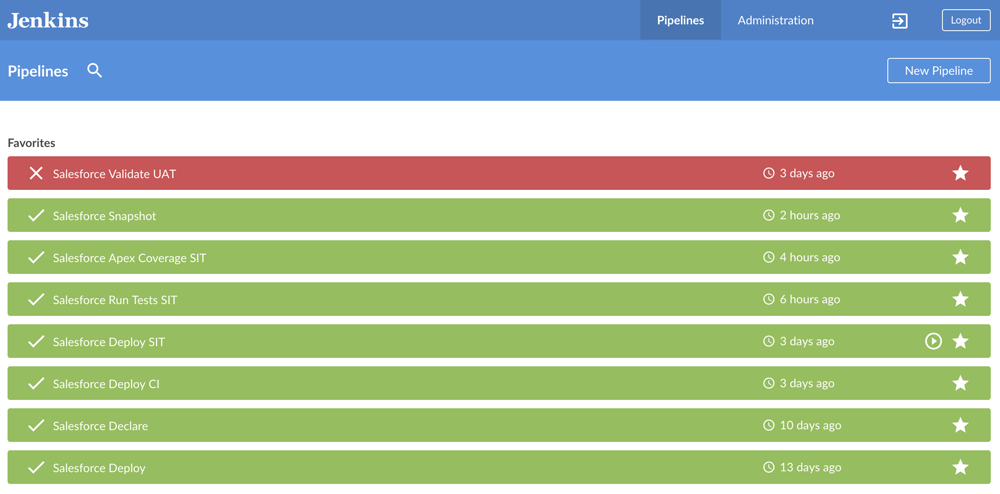
Task: Open the Salesforce Deploy CI pipeline
Action: click(107, 384)
